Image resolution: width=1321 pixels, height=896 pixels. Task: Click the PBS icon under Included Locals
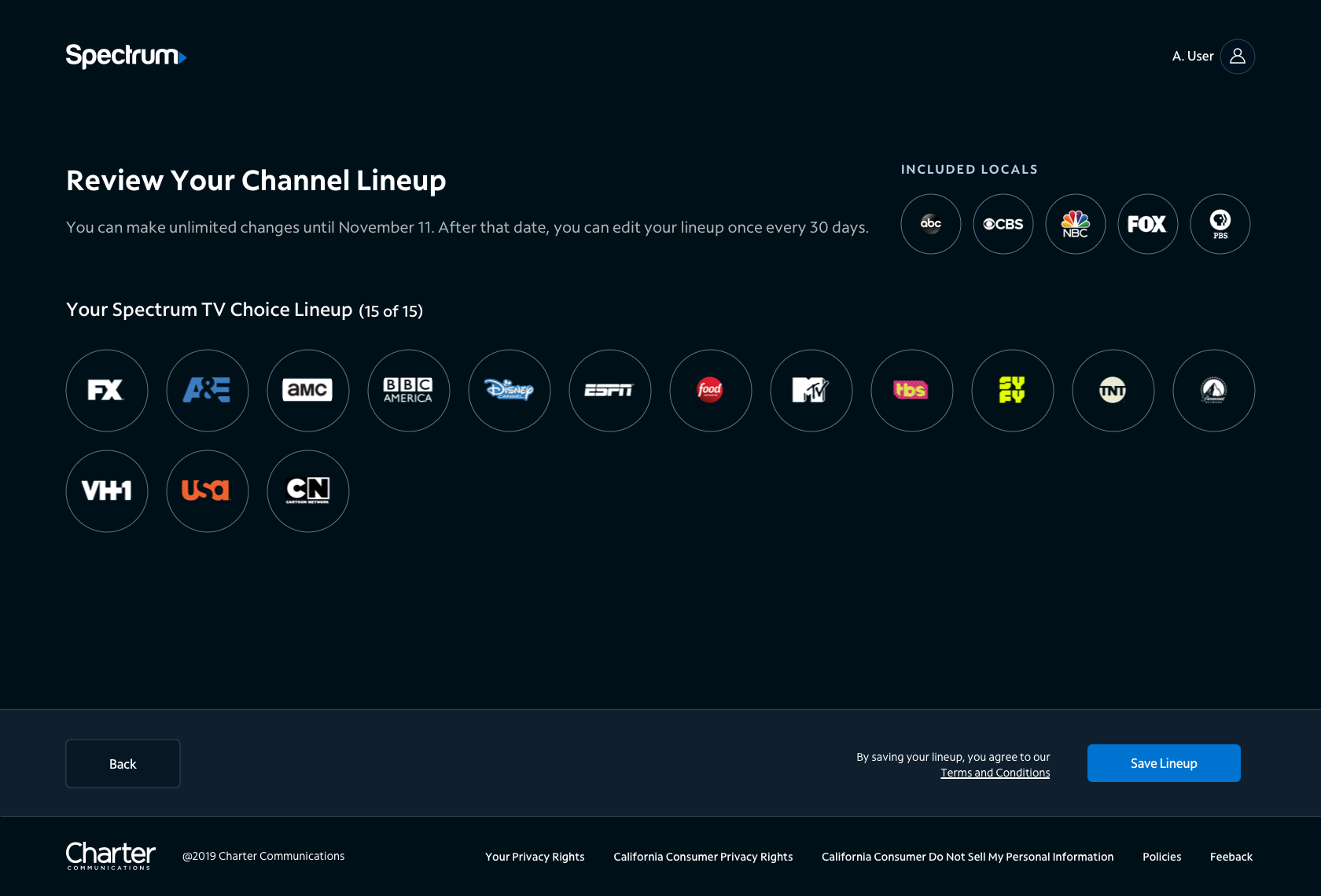coord(1220,224)
